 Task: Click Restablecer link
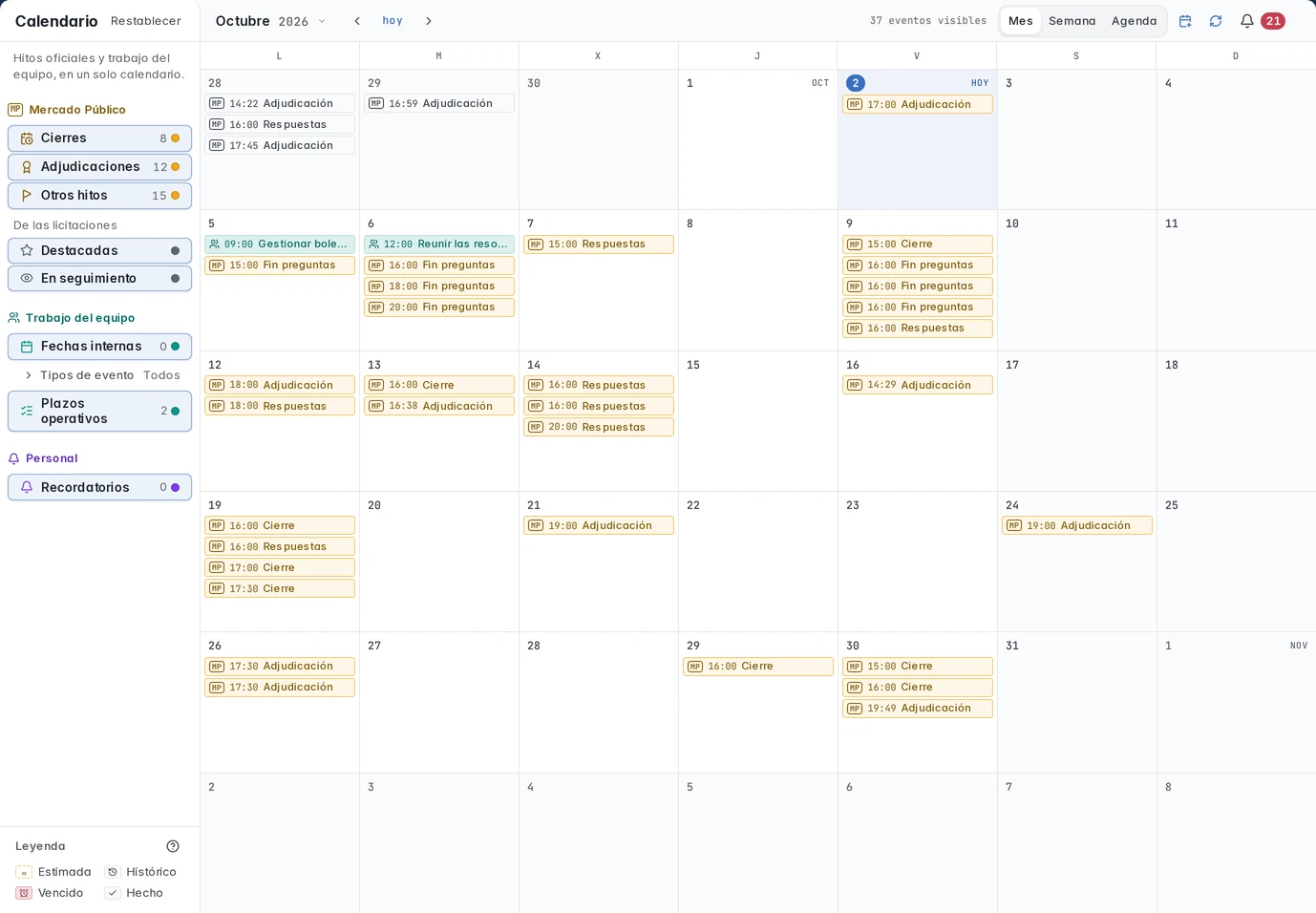pyautogui.click(x=145, y=21)
